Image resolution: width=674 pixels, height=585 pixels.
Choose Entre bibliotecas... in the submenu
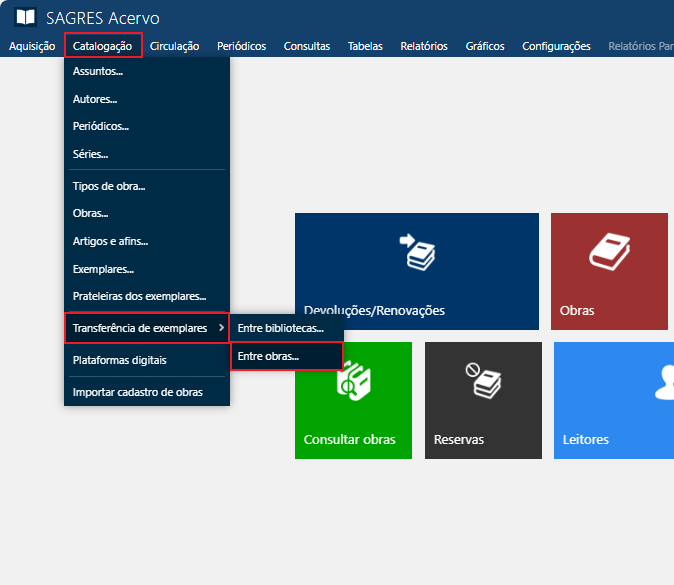tap(287, 328)
